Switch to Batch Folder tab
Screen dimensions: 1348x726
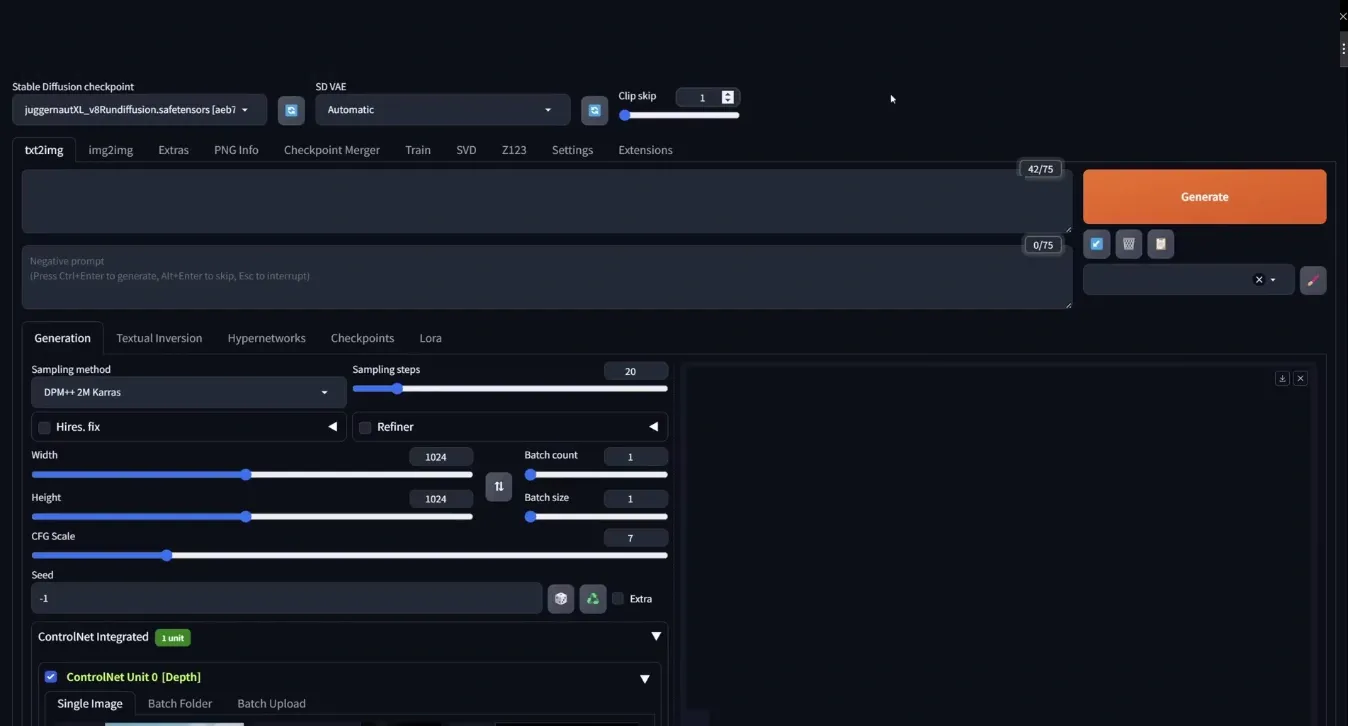pyautogui.click(x=180, y=704)
